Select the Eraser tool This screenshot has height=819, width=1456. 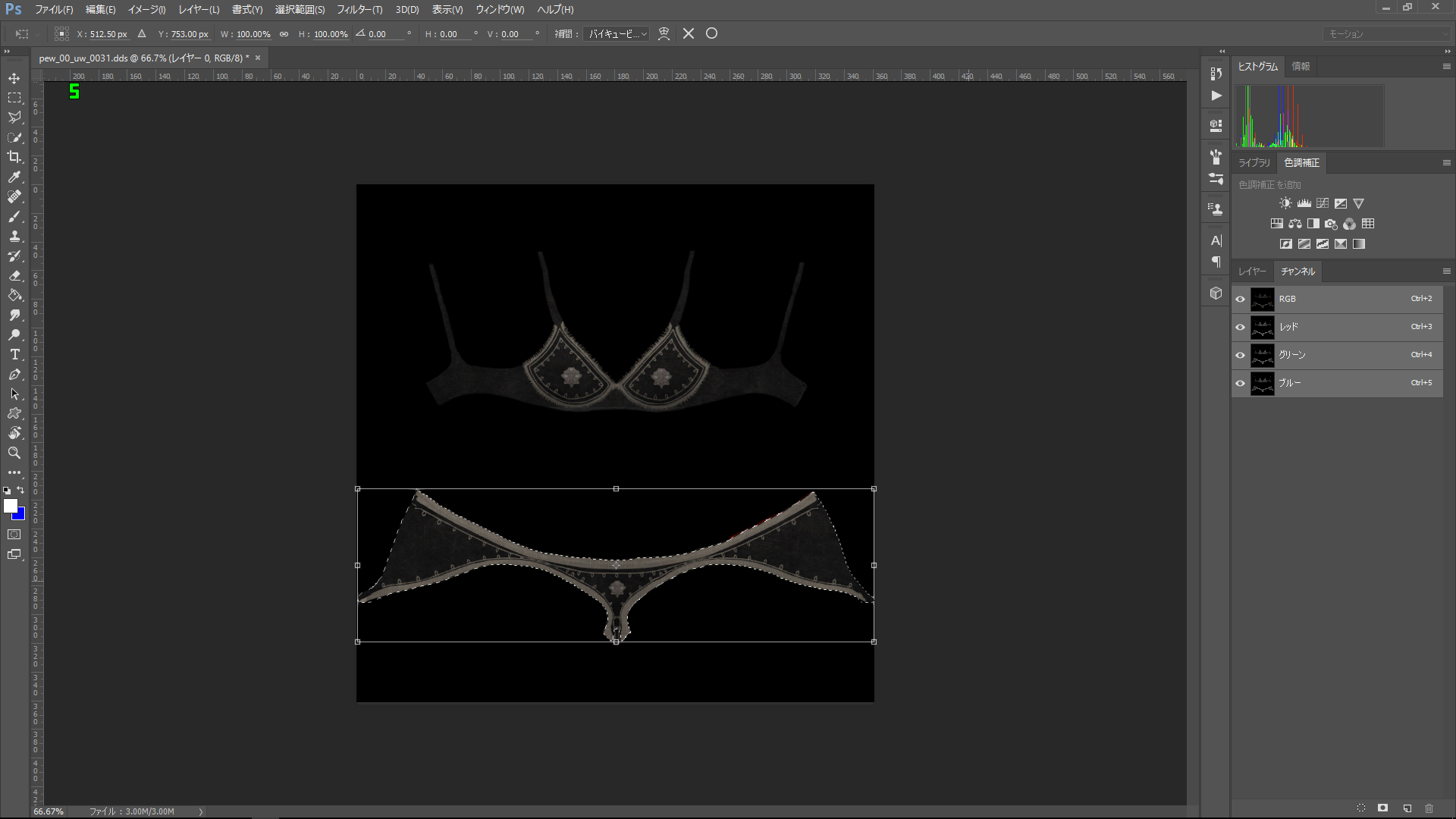point(14,275)
